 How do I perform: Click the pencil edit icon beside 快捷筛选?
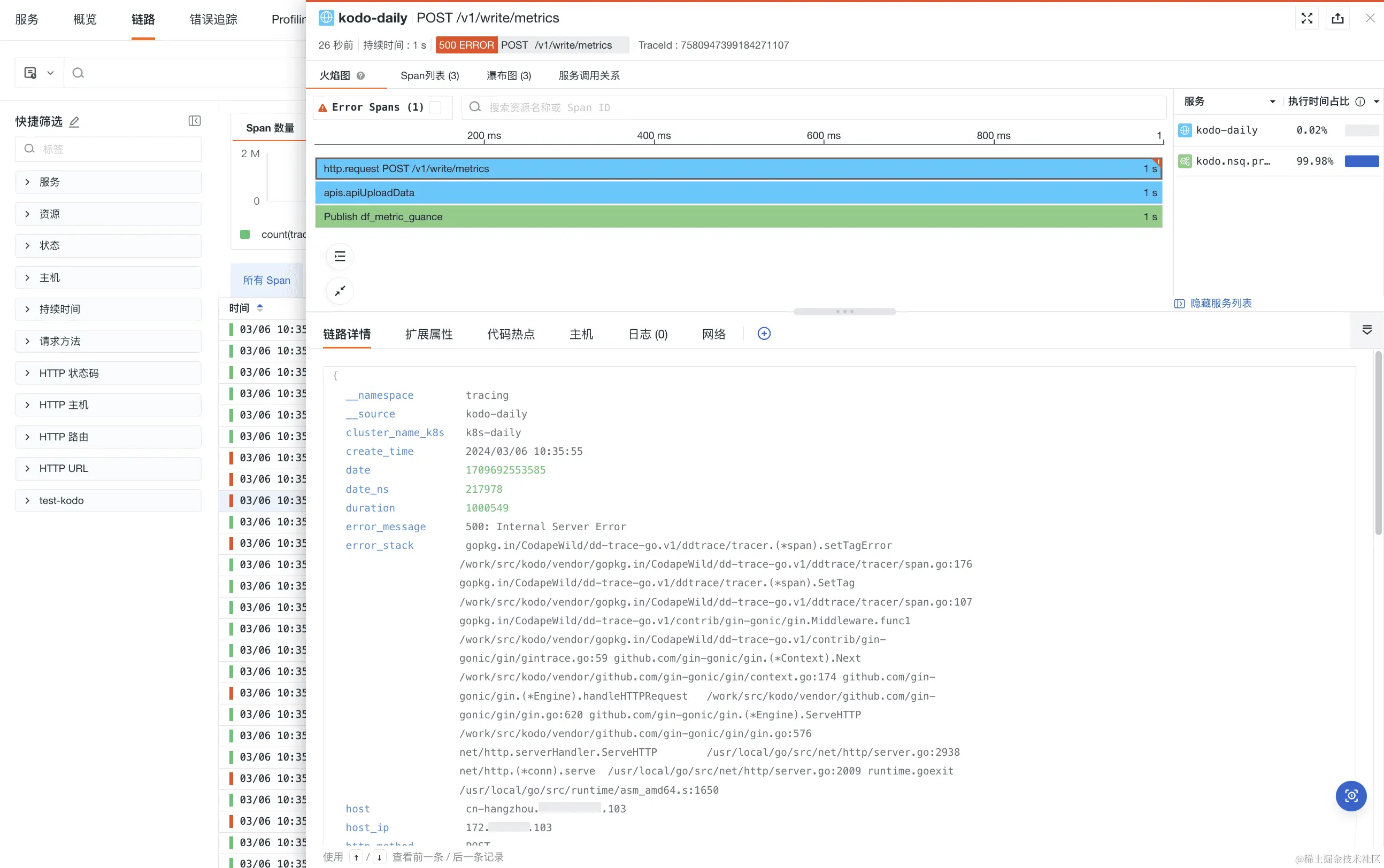74,122
